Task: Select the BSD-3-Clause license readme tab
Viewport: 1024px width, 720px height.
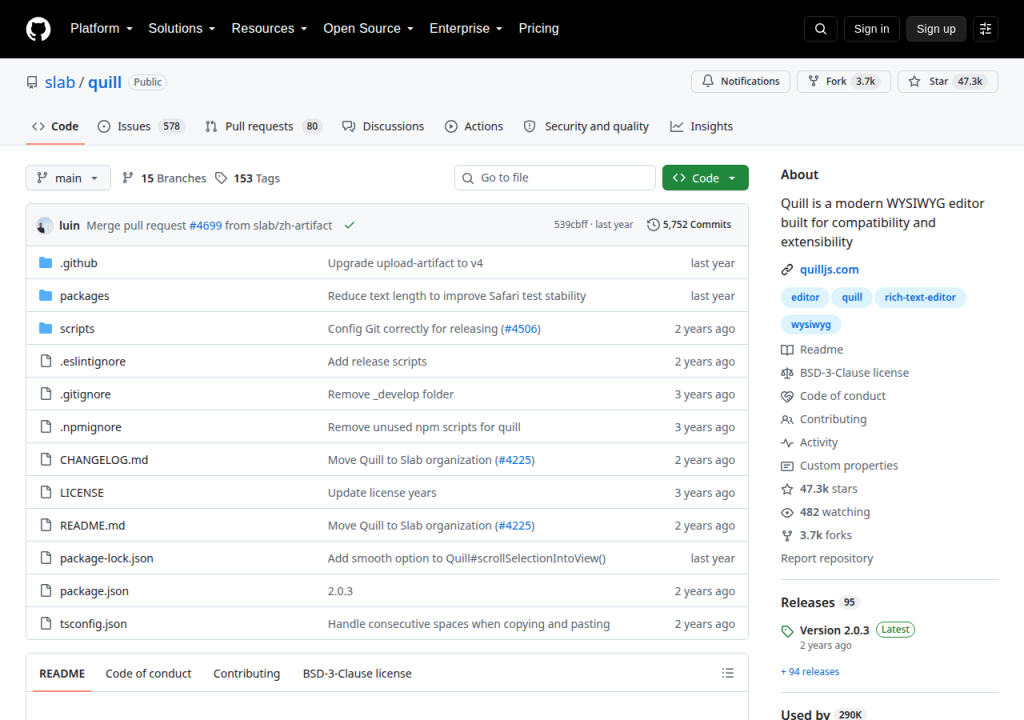Action: [357, 674]
